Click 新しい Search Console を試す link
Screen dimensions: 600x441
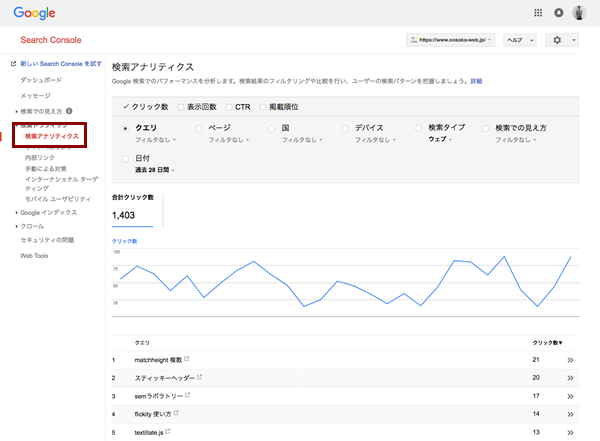(60, 63)
